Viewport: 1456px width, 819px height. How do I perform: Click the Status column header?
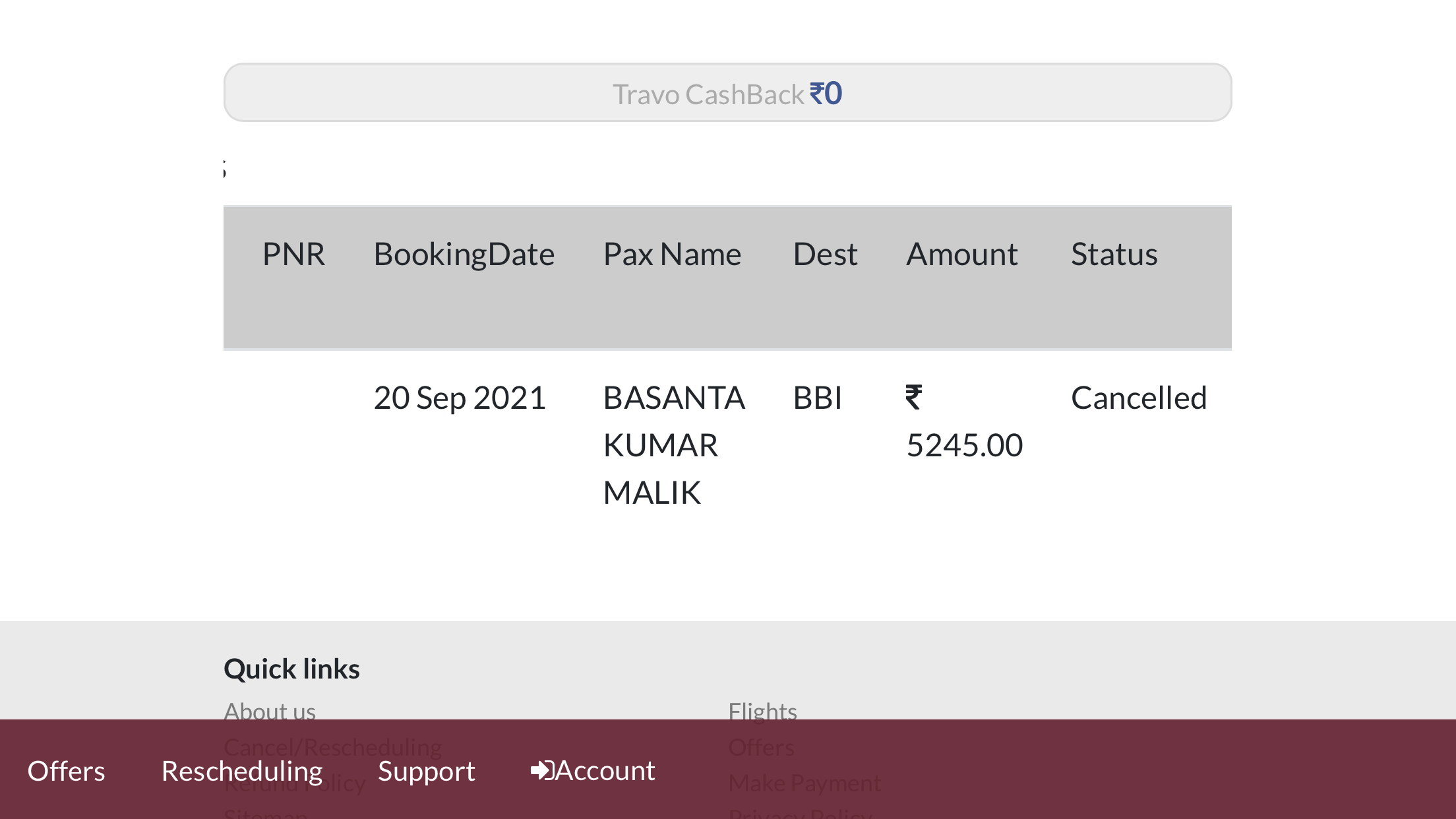tap(1114, 255)
